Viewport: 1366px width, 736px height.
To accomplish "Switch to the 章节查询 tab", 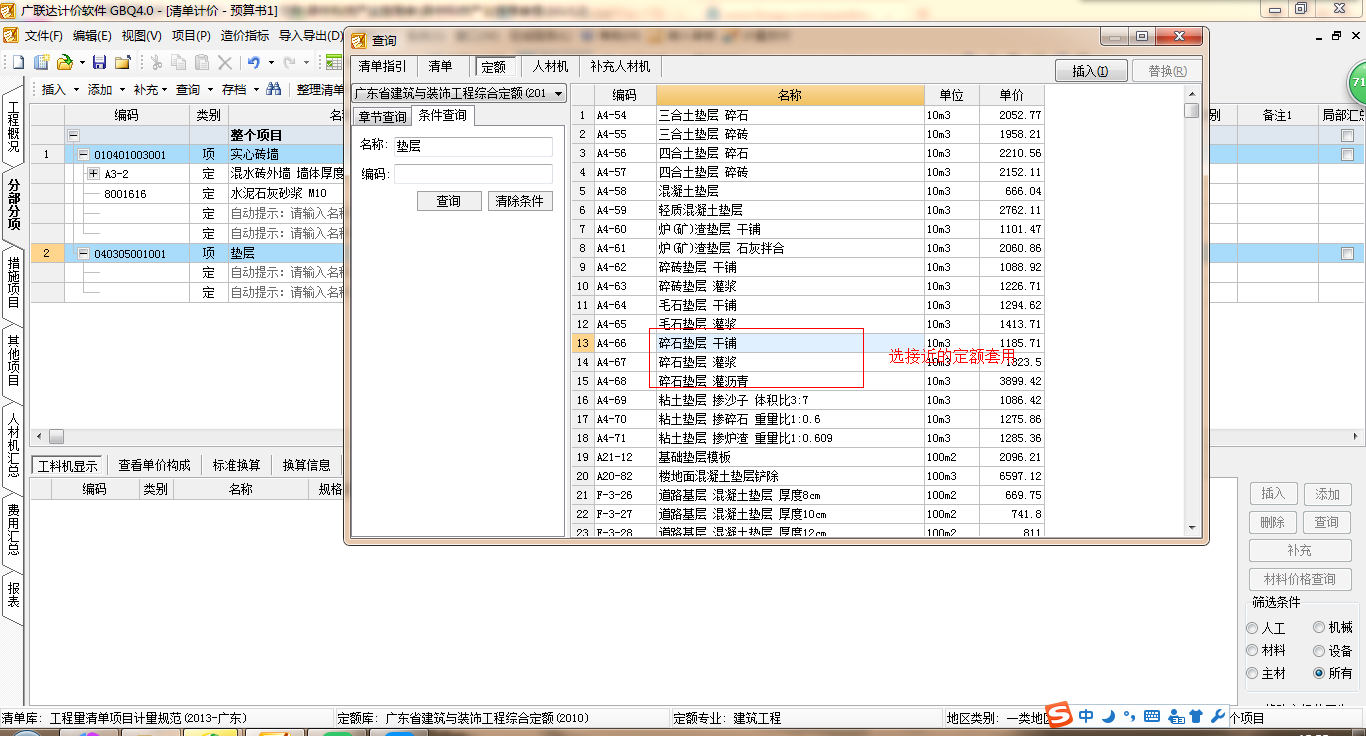I will 382,116.
